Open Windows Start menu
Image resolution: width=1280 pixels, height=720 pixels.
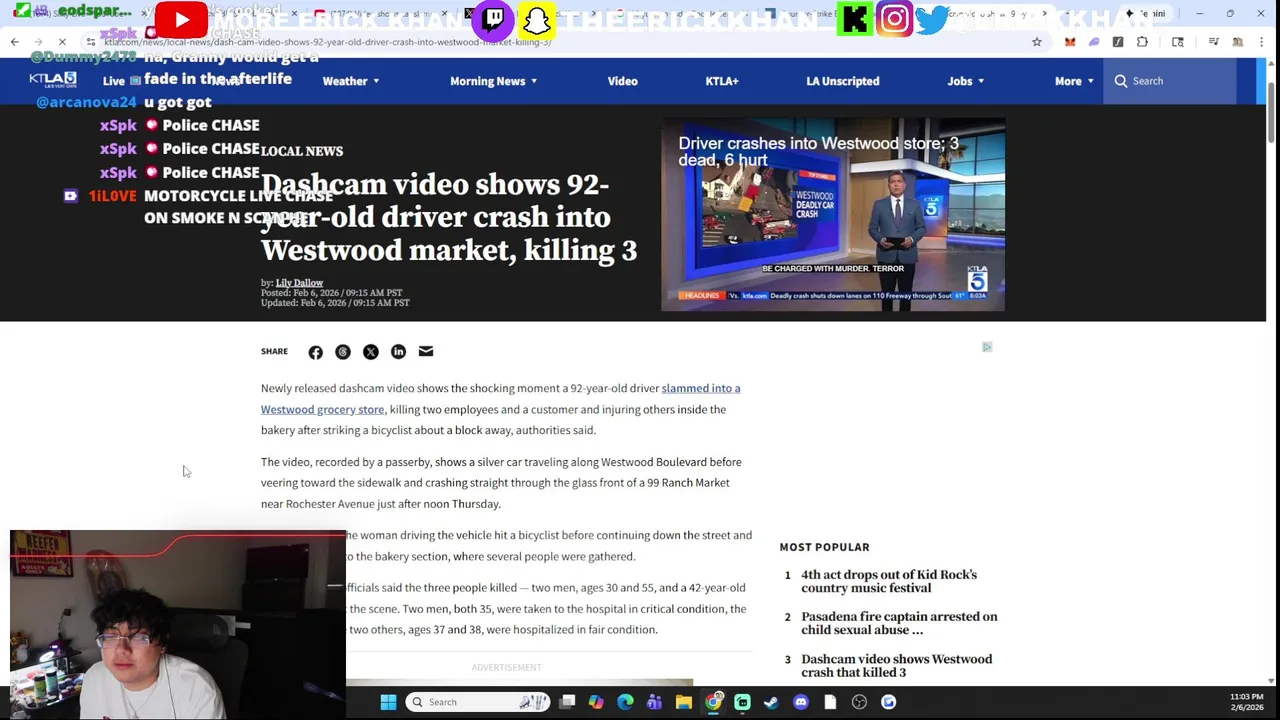(x=388, y=702)
